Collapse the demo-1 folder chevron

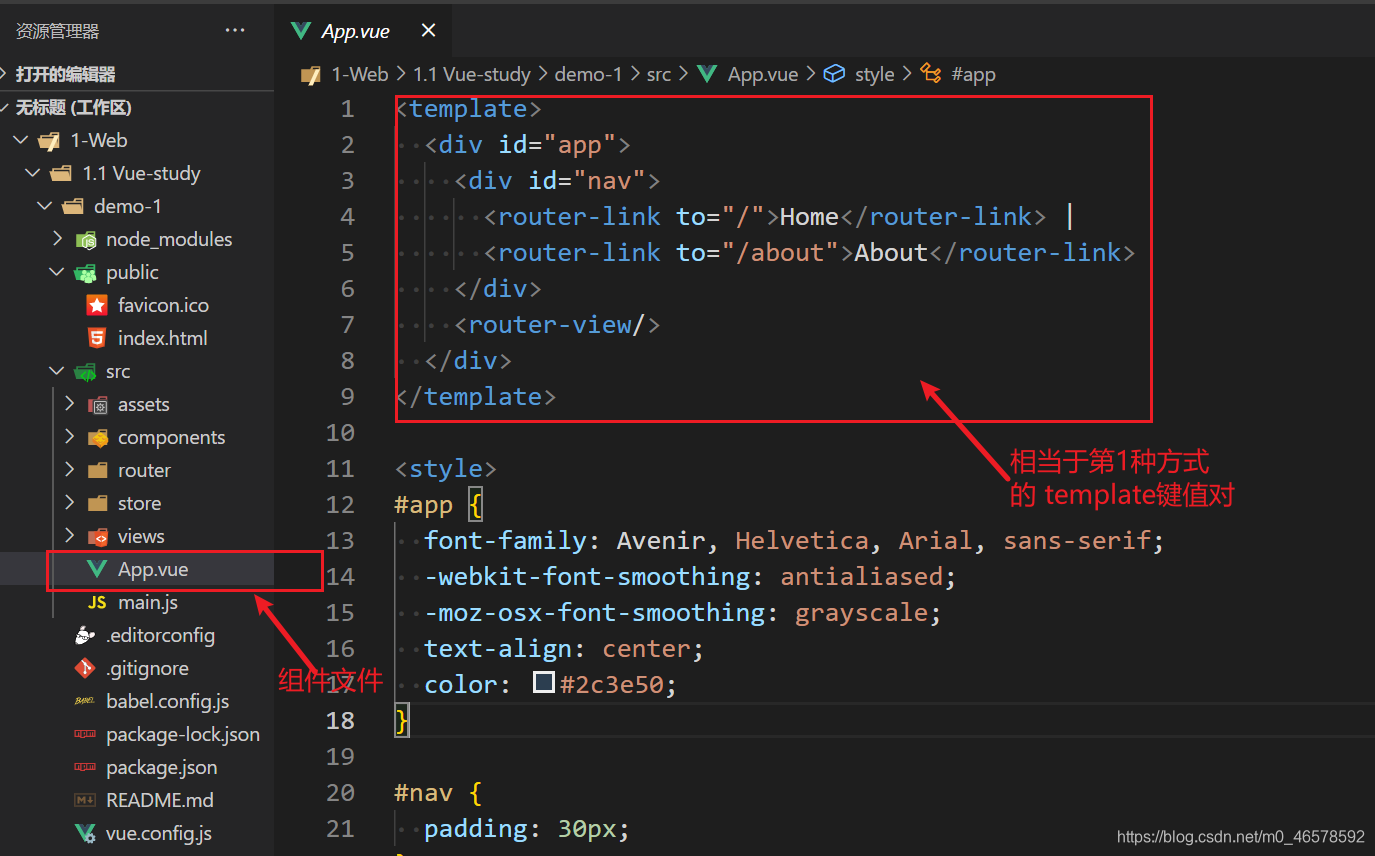[45, 206]
